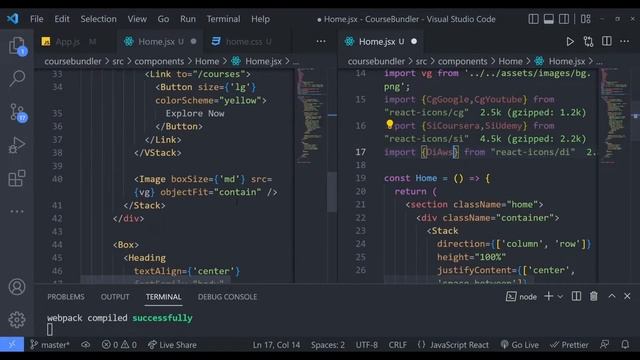Screen dimensions: 640x360
Task: Open Source Control view with 17 changes
Action: pos(17,111)
